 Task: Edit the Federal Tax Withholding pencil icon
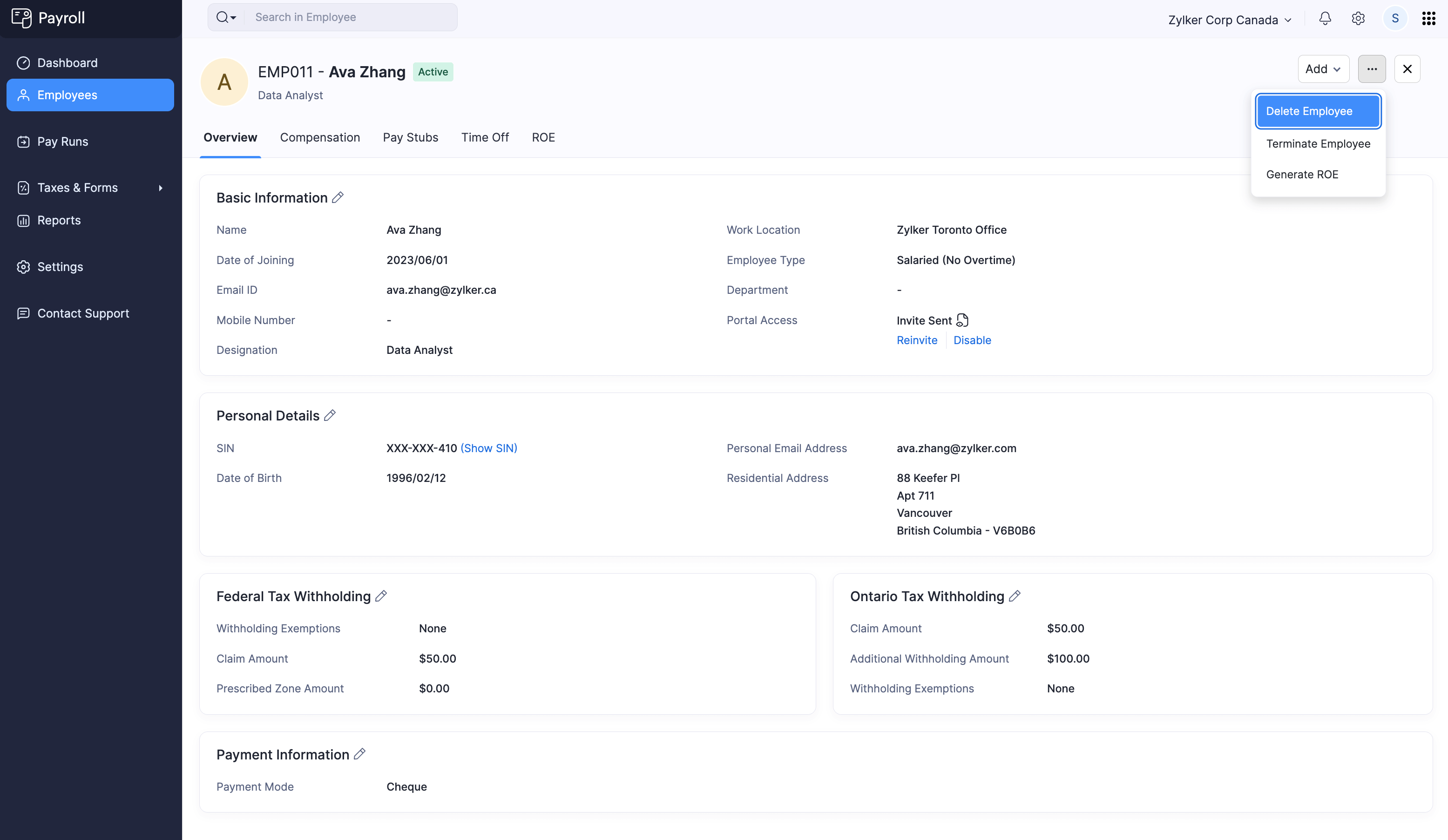click(381, 596)
